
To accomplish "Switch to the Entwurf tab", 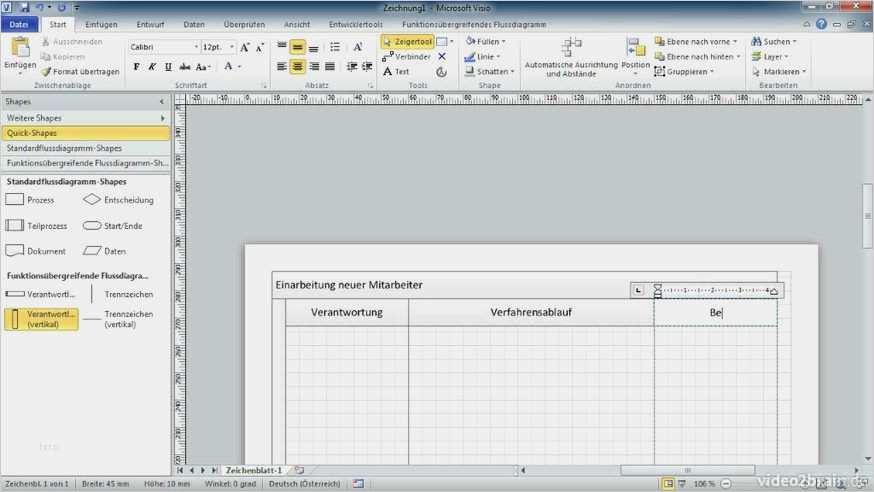I will [150, 25].
